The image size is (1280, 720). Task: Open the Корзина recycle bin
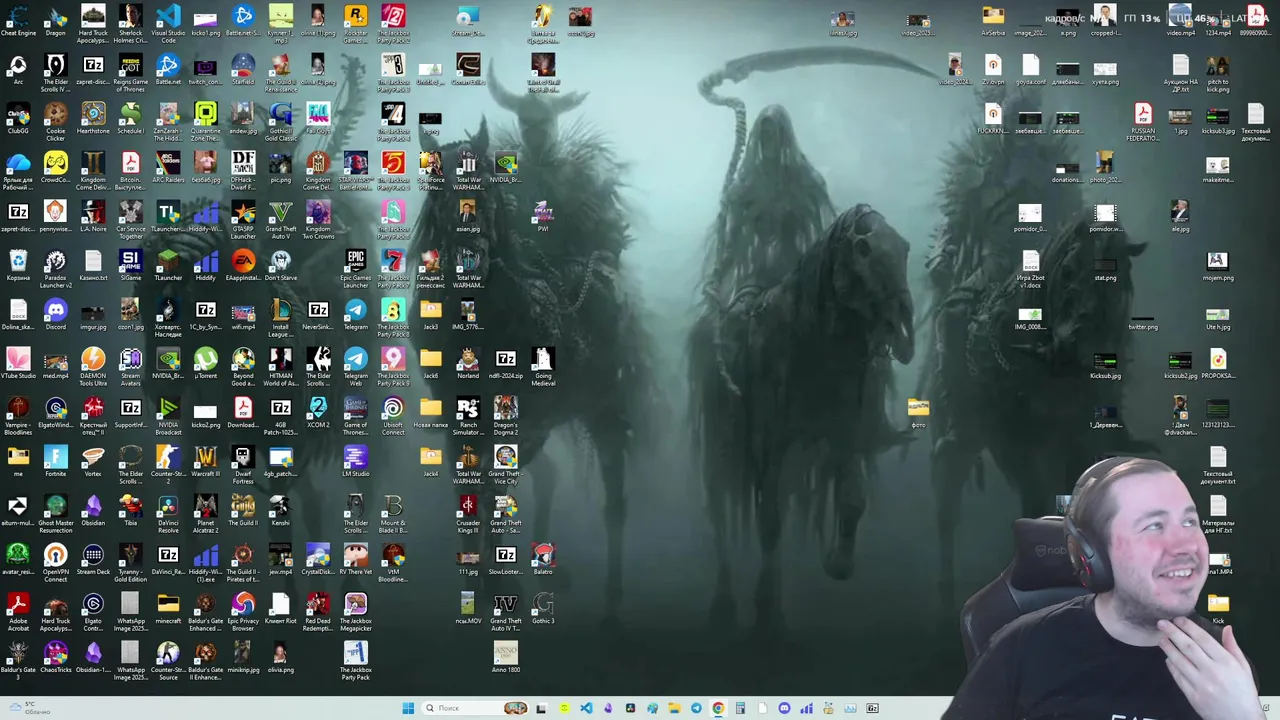pyautogui.click(x=18, y=266)
